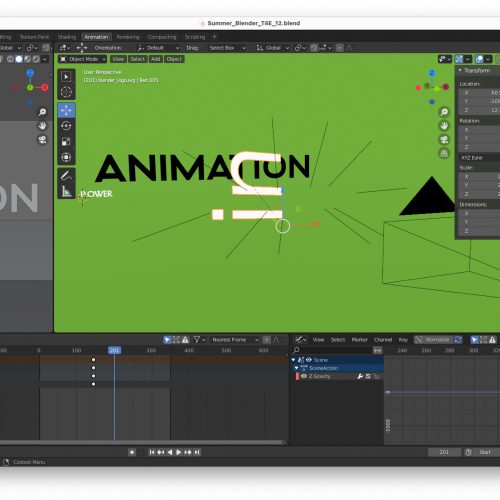
Task: Collapse the Scene channel tree
Action: click(x=293, y=360)
